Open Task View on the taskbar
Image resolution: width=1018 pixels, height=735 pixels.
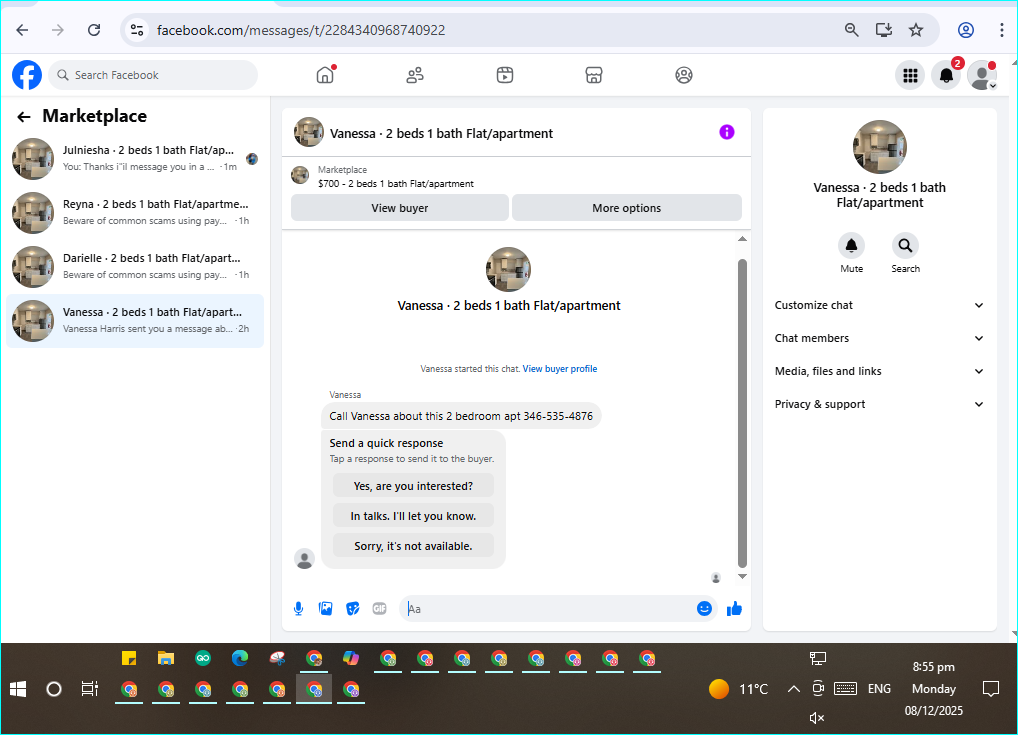pyautogui.click(x=90, y=689)
